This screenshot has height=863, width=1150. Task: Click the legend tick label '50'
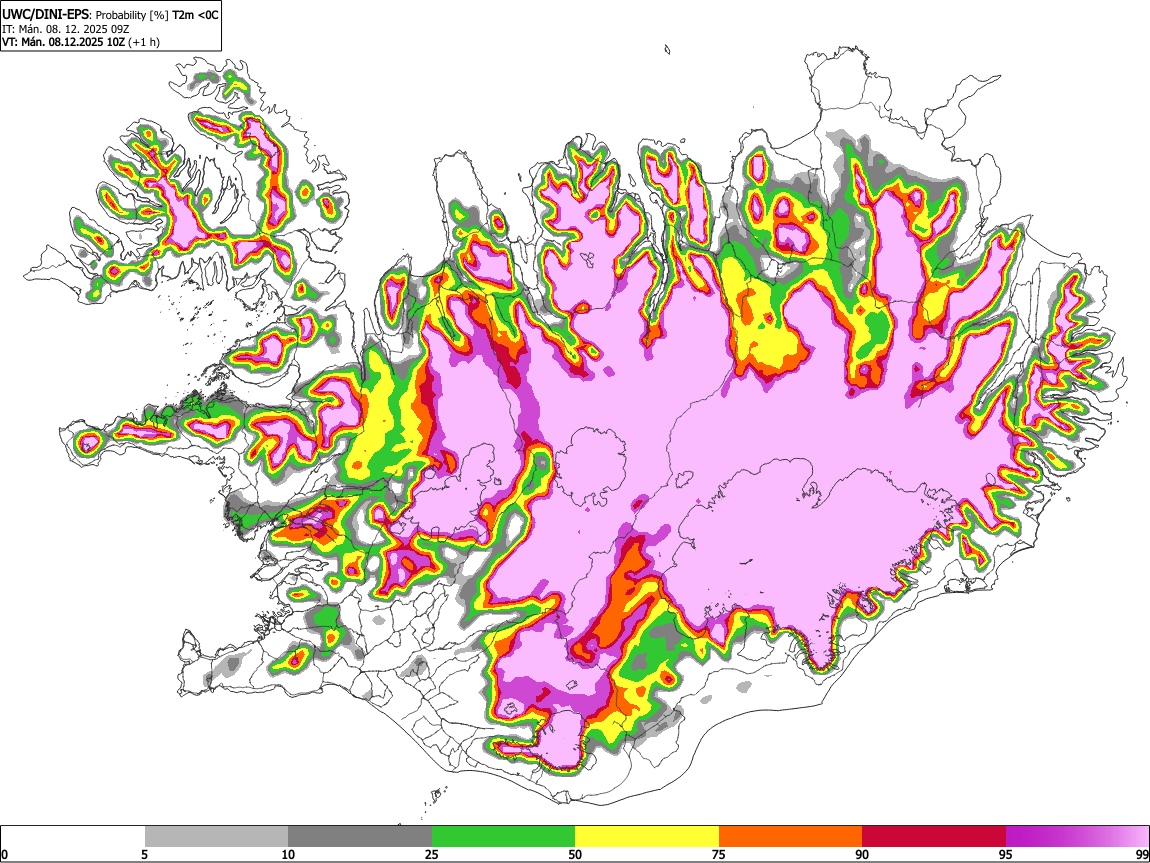click(575, 855)
